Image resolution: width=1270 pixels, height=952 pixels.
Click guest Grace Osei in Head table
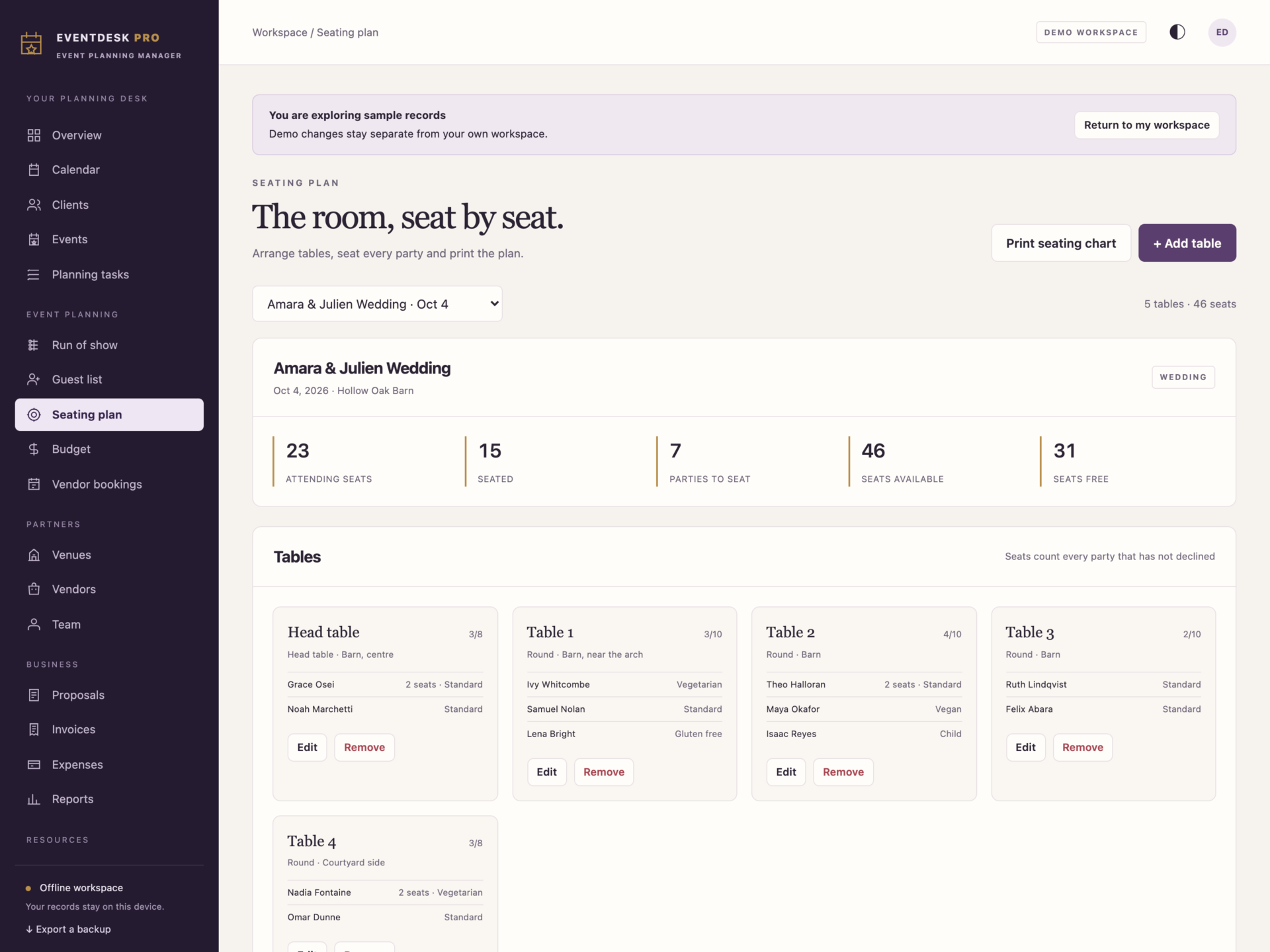(311, 685)
